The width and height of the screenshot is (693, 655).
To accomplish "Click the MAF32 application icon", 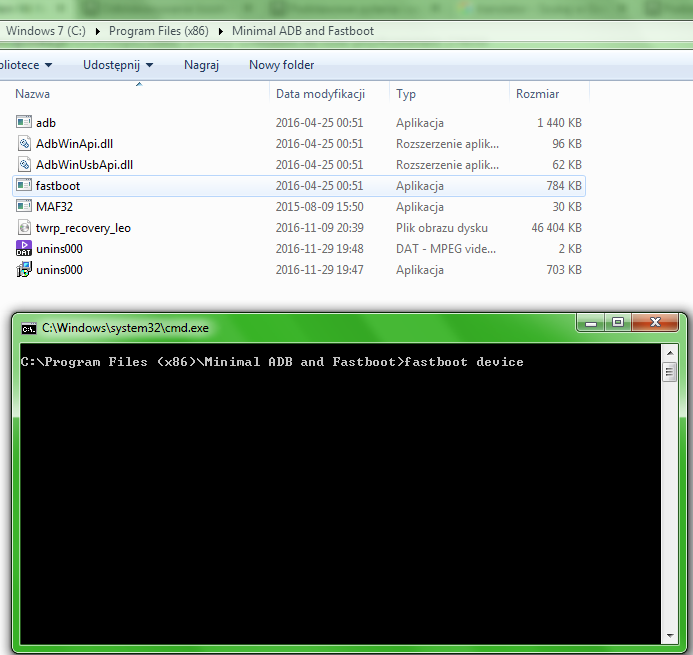I will pyautogui.click(x=25, y=207).
